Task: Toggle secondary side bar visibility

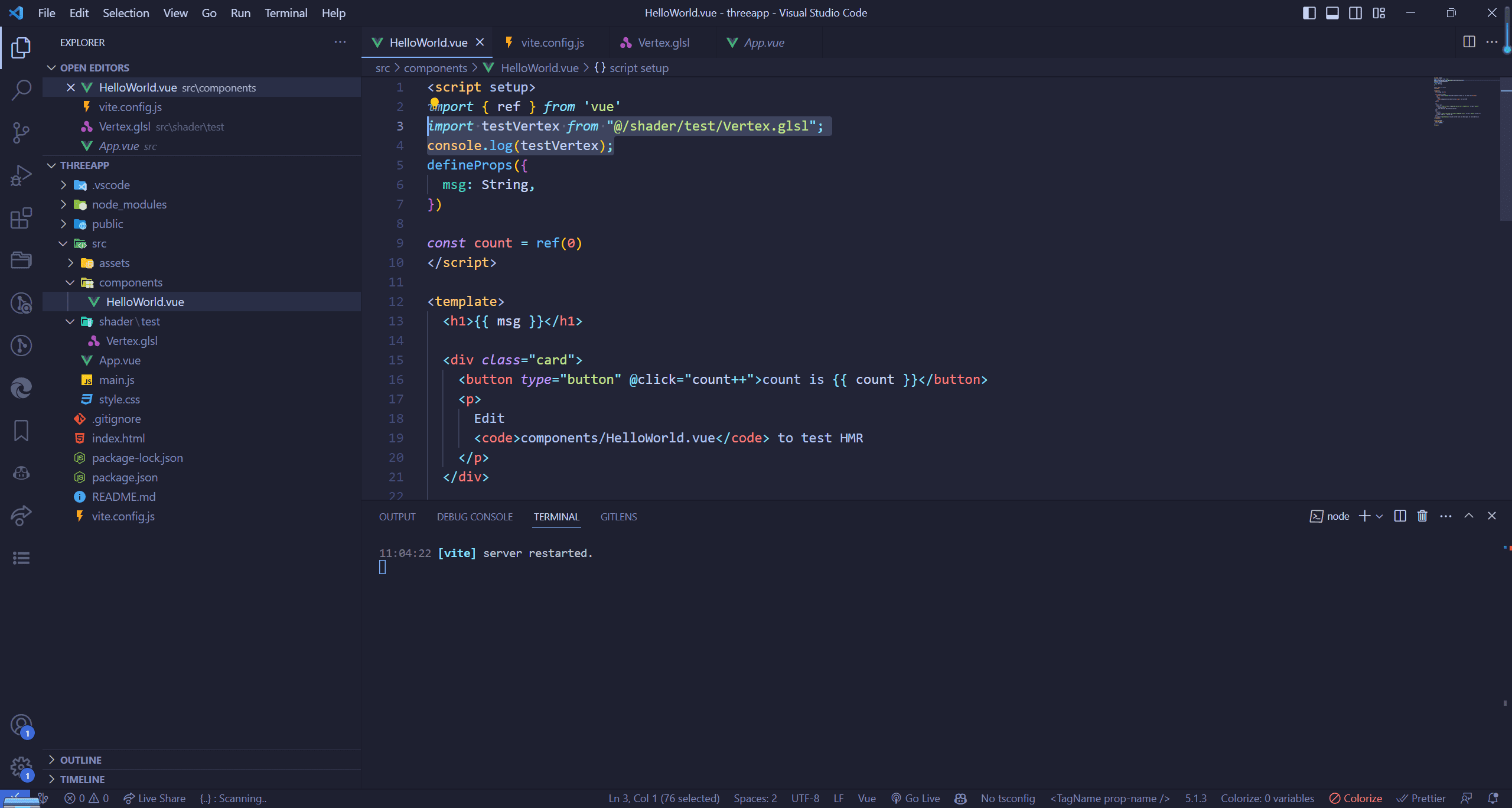Action: click(1355, 13)
